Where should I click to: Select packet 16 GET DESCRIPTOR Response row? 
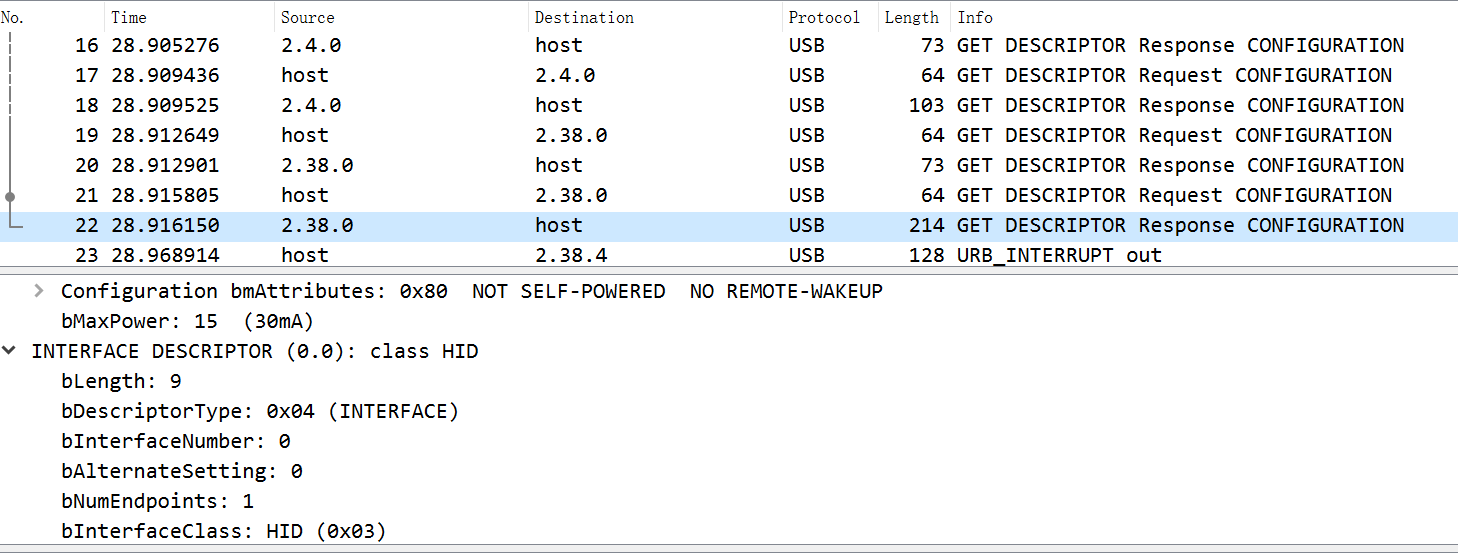tap(700, 45)
